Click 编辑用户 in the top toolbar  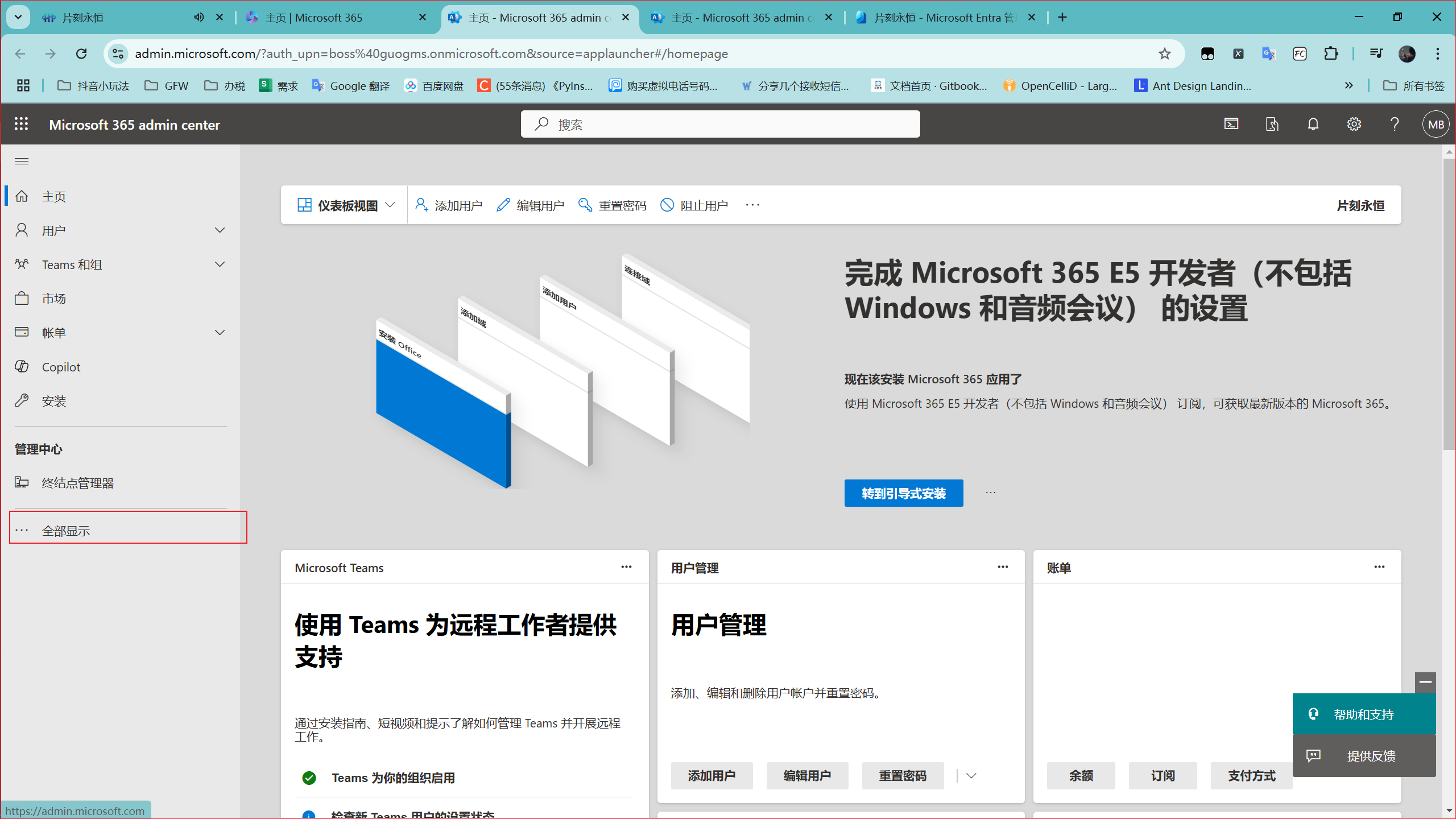[x=530, y=205]
